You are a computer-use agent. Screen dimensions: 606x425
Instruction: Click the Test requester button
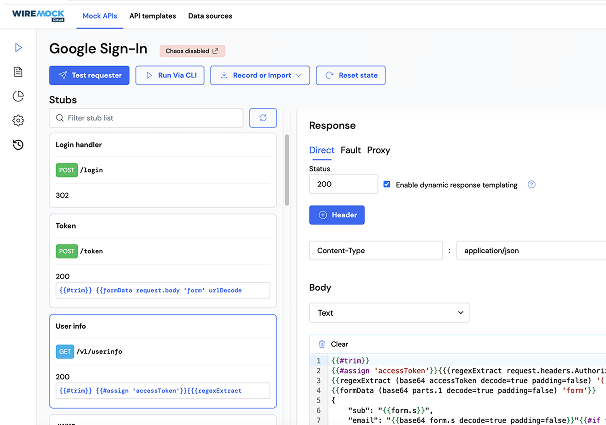tap(88, 75)
